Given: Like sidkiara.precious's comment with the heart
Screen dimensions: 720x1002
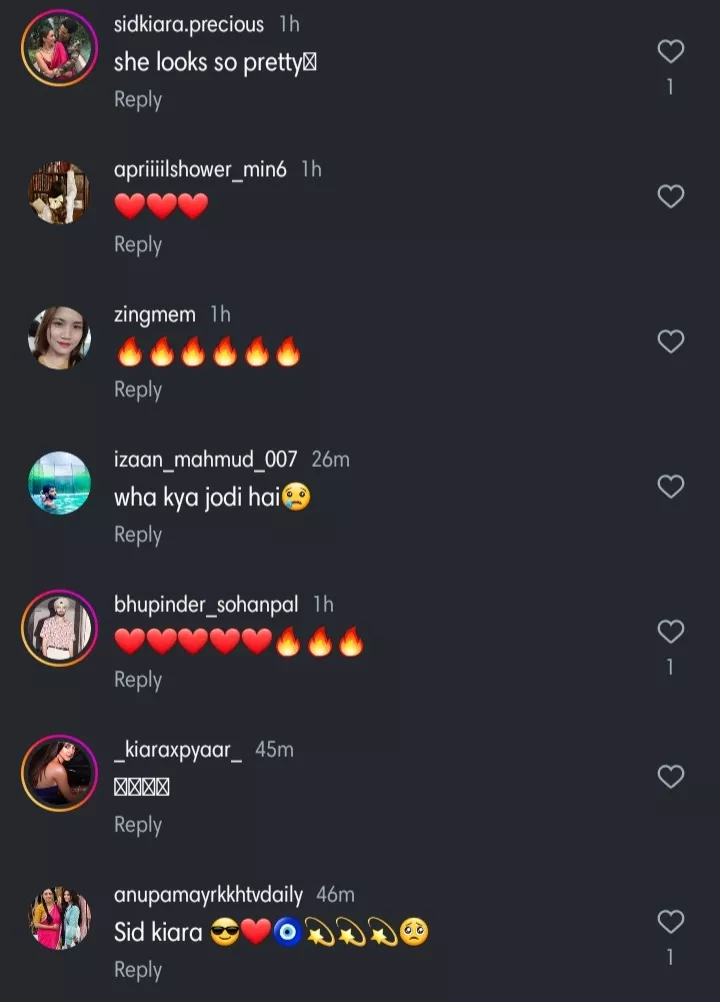Looking at the screenshot, I should click(670, 51).
